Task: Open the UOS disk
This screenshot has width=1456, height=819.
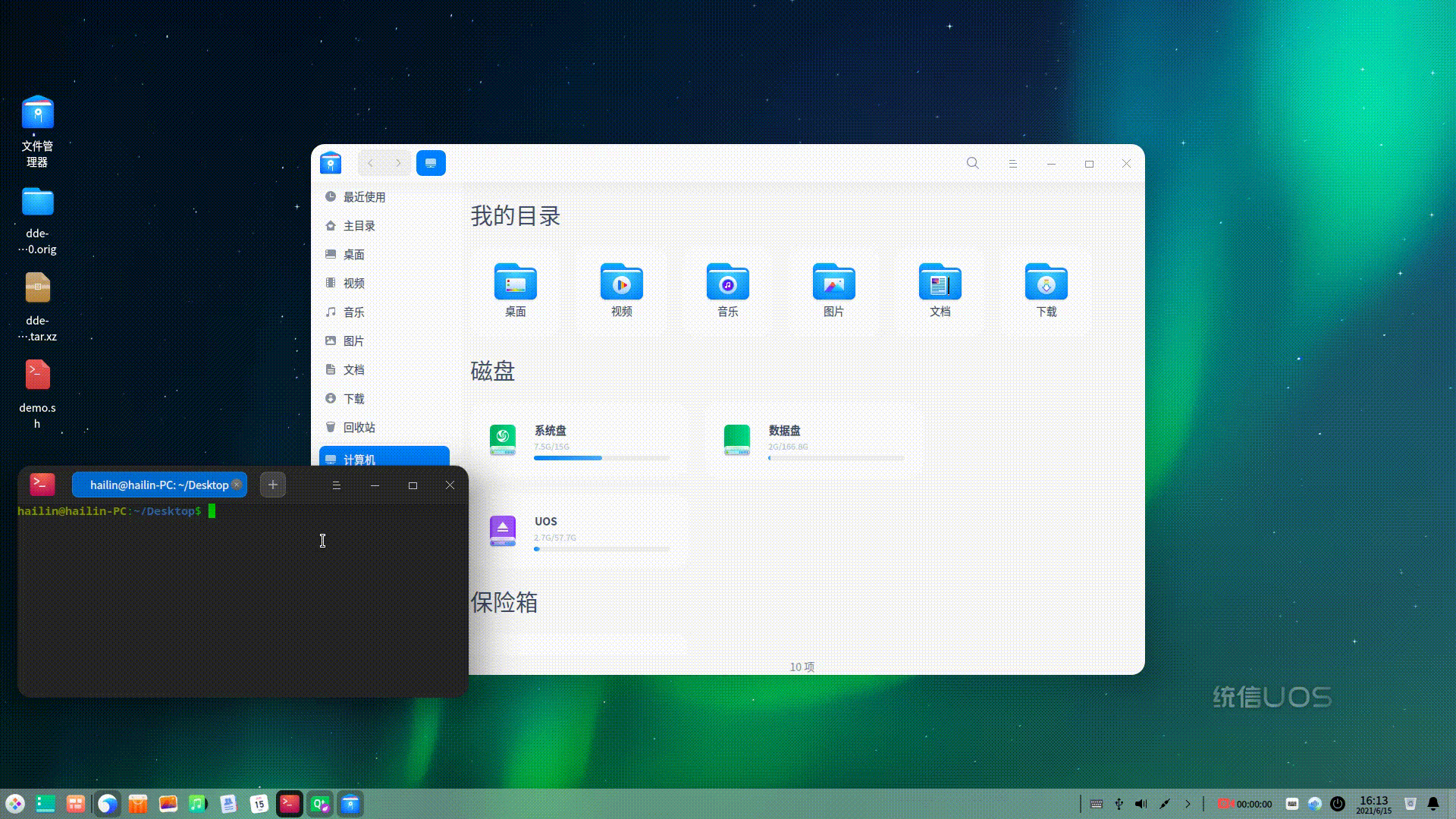Action: [x=581, y=531]
